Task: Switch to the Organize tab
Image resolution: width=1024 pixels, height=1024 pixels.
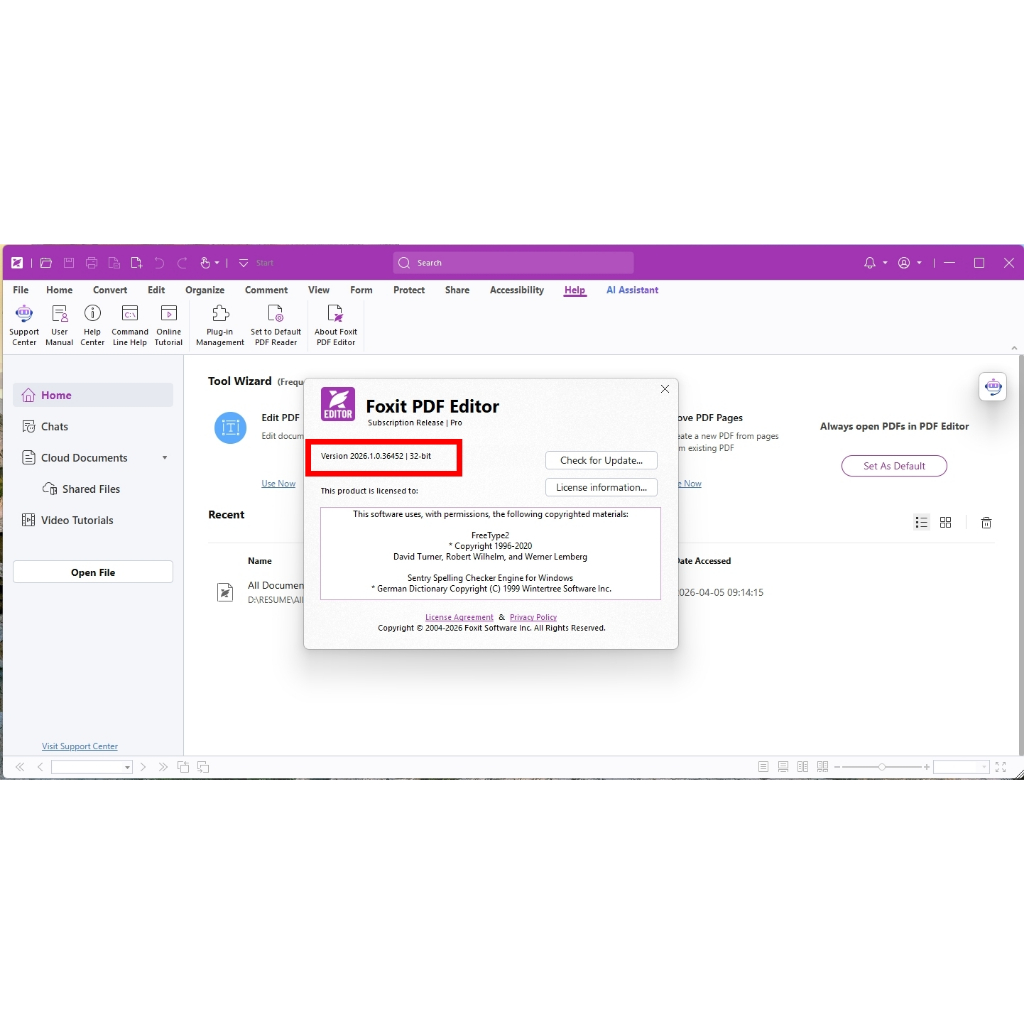Action: pos(204,290)
